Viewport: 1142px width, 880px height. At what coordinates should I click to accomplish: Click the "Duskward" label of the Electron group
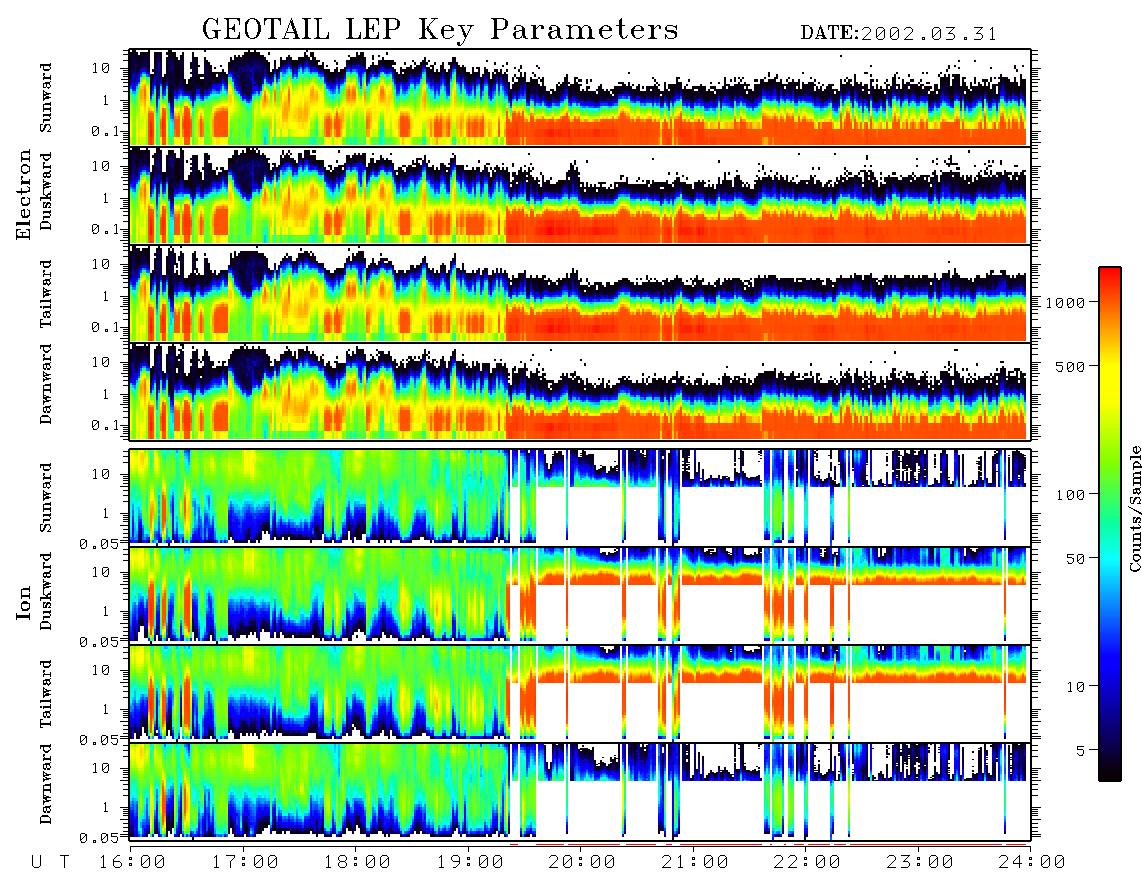[x=46, y=191]
